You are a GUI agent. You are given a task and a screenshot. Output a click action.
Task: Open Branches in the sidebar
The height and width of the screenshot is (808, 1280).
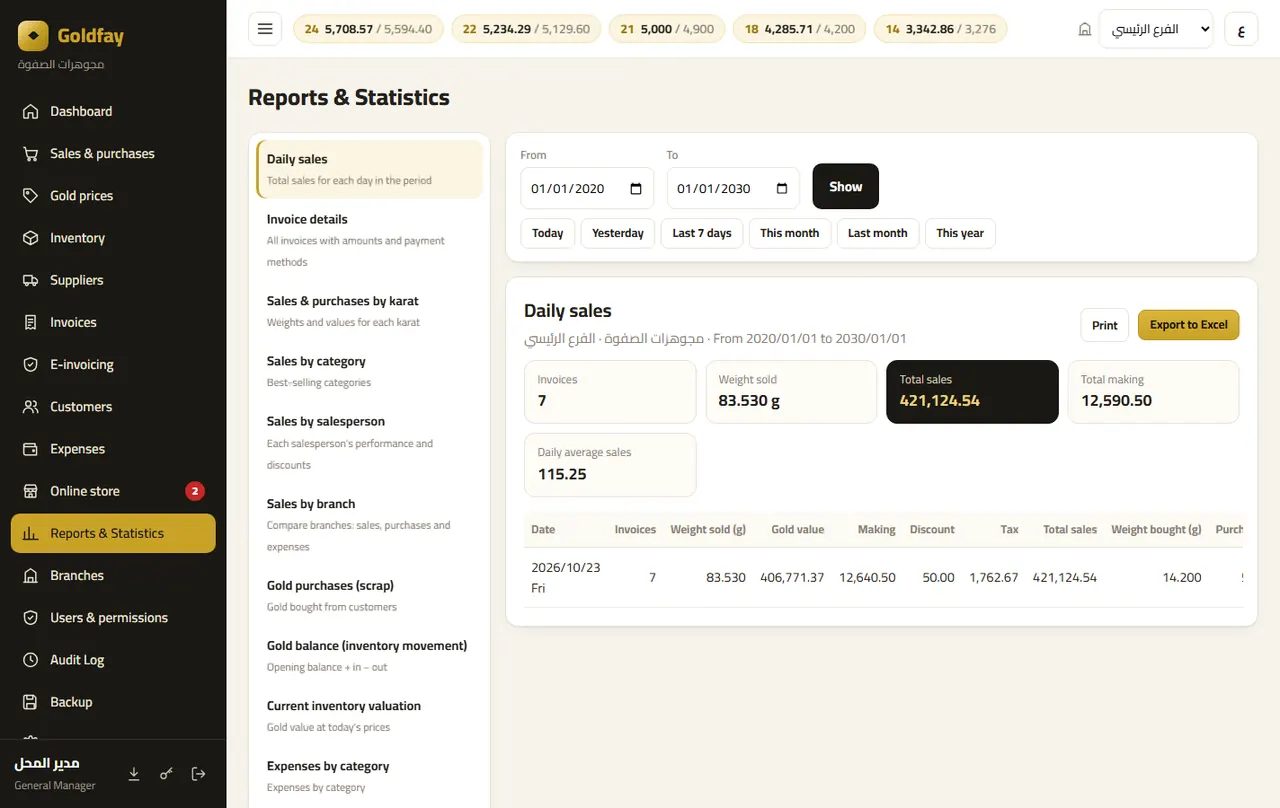[113, 575]
